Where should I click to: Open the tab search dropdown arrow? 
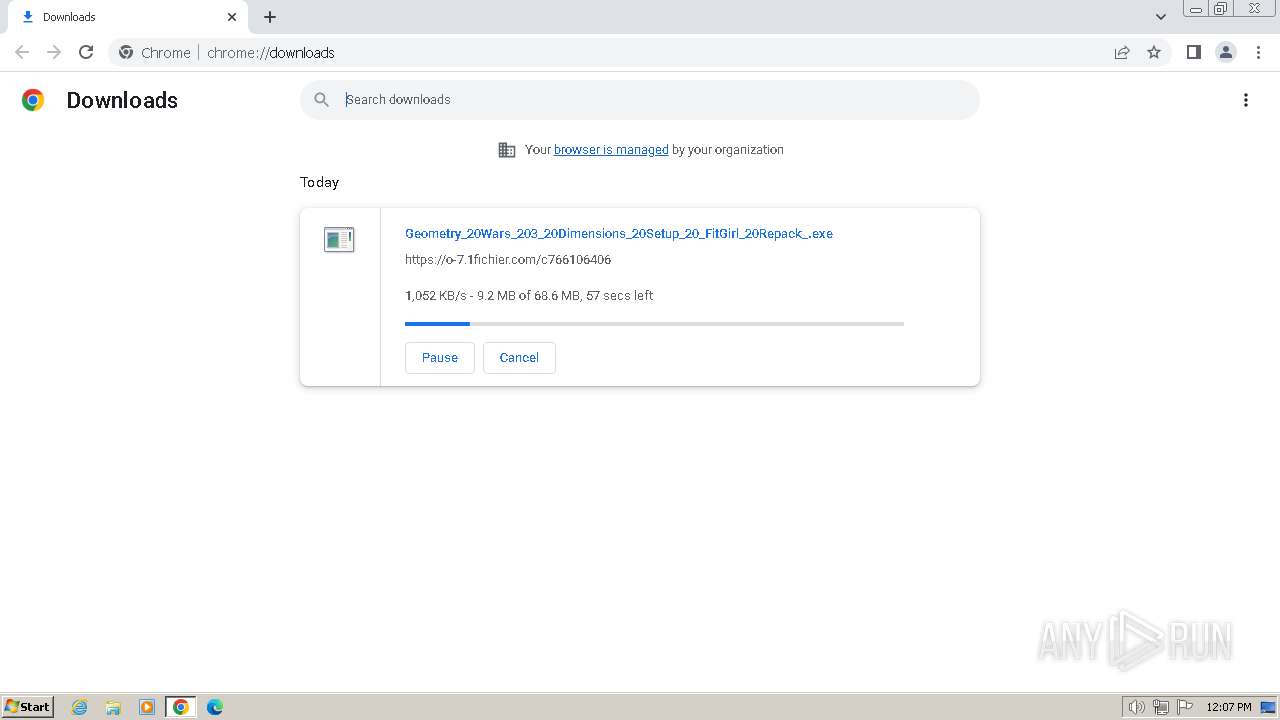point(1161,17)
